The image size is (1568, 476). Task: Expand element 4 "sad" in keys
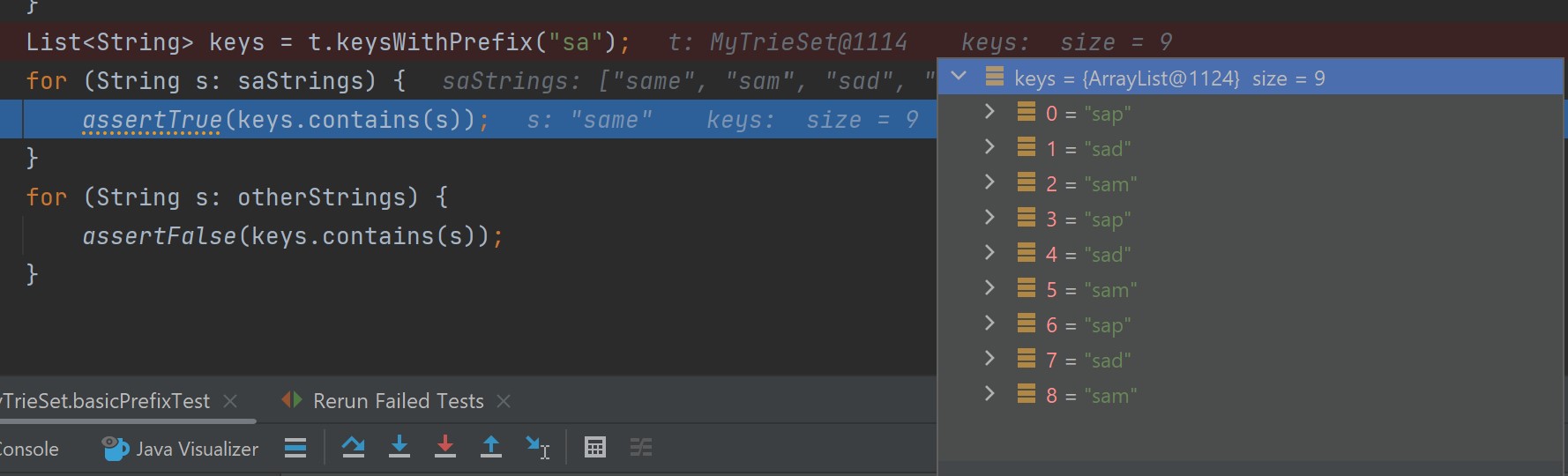[x=989, y=254]
